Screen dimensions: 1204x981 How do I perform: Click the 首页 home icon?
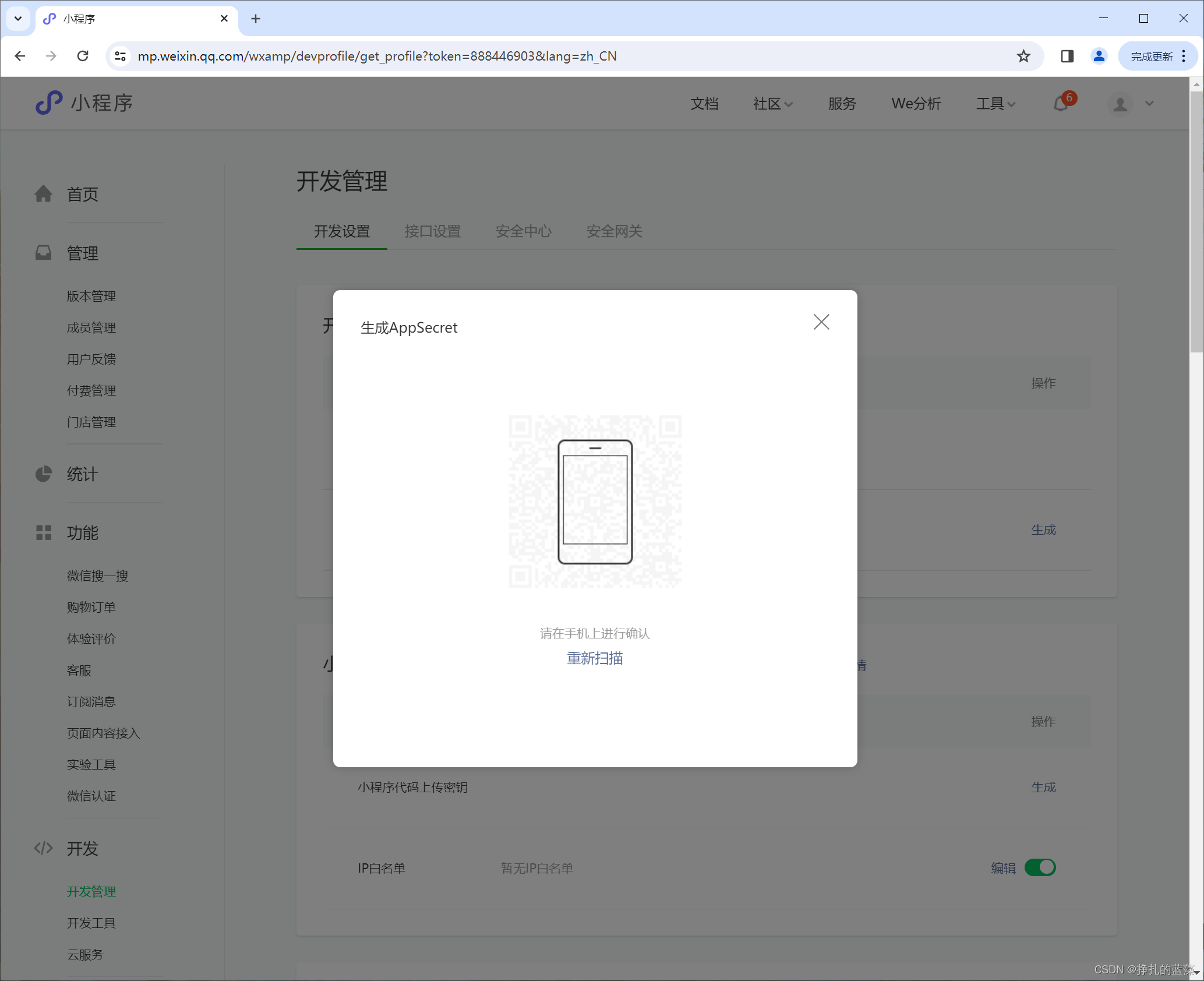(44, 194)
